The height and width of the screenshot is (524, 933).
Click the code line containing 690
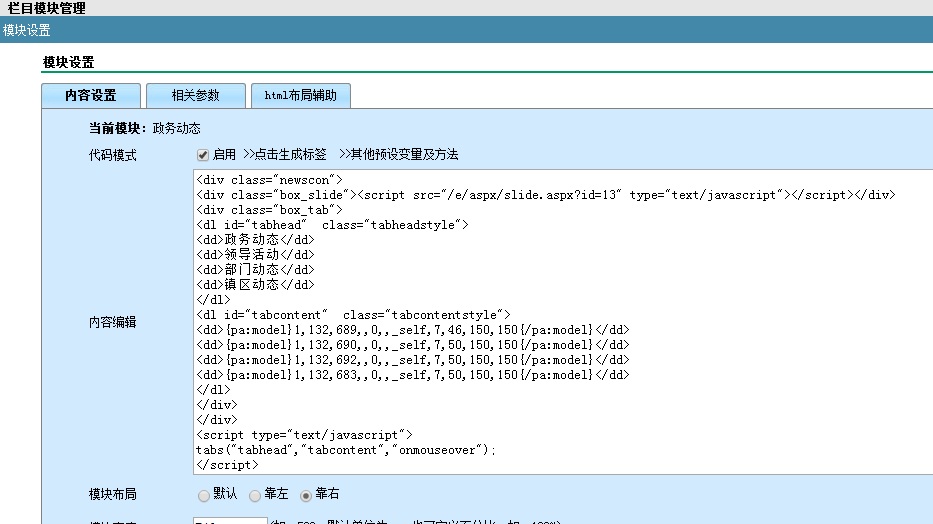[413, 344]
